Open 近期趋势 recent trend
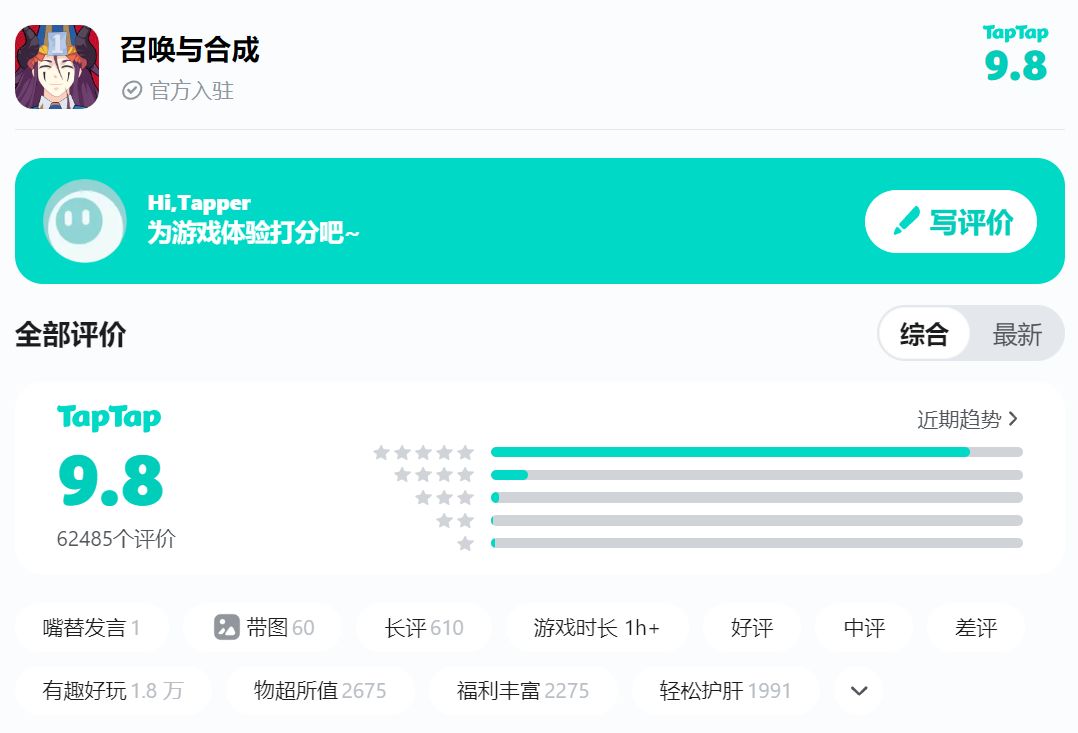The width and height of the screenshot is (1078, 733). pos(967,419)
